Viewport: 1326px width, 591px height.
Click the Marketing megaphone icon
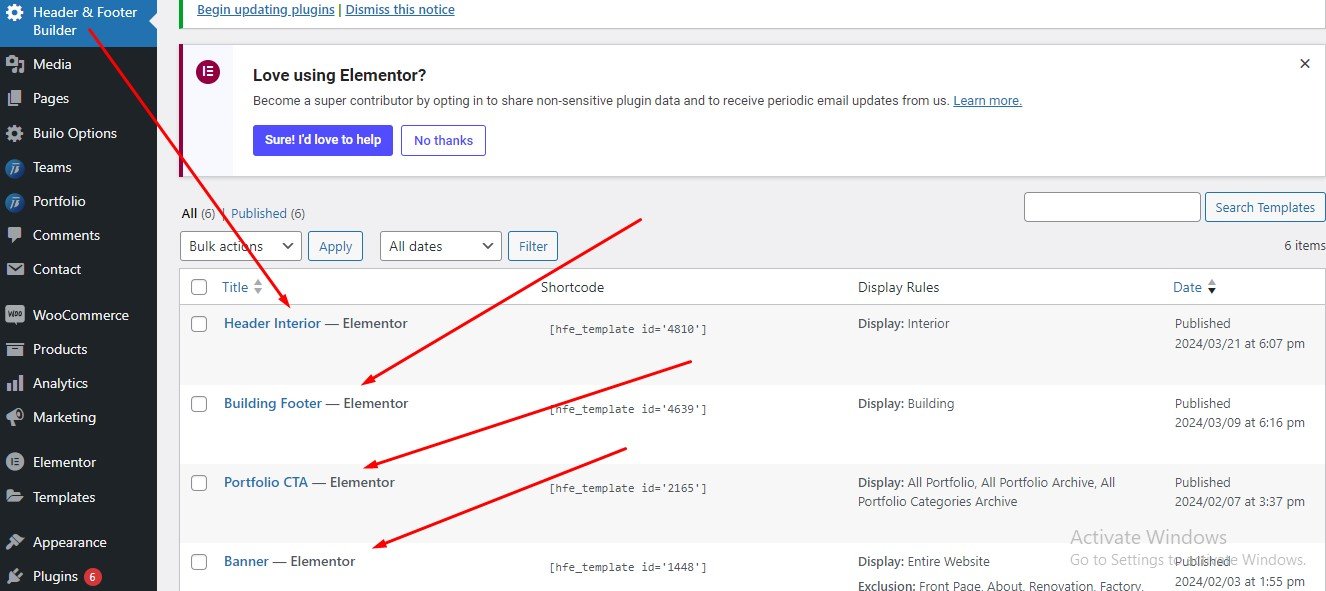15,417
